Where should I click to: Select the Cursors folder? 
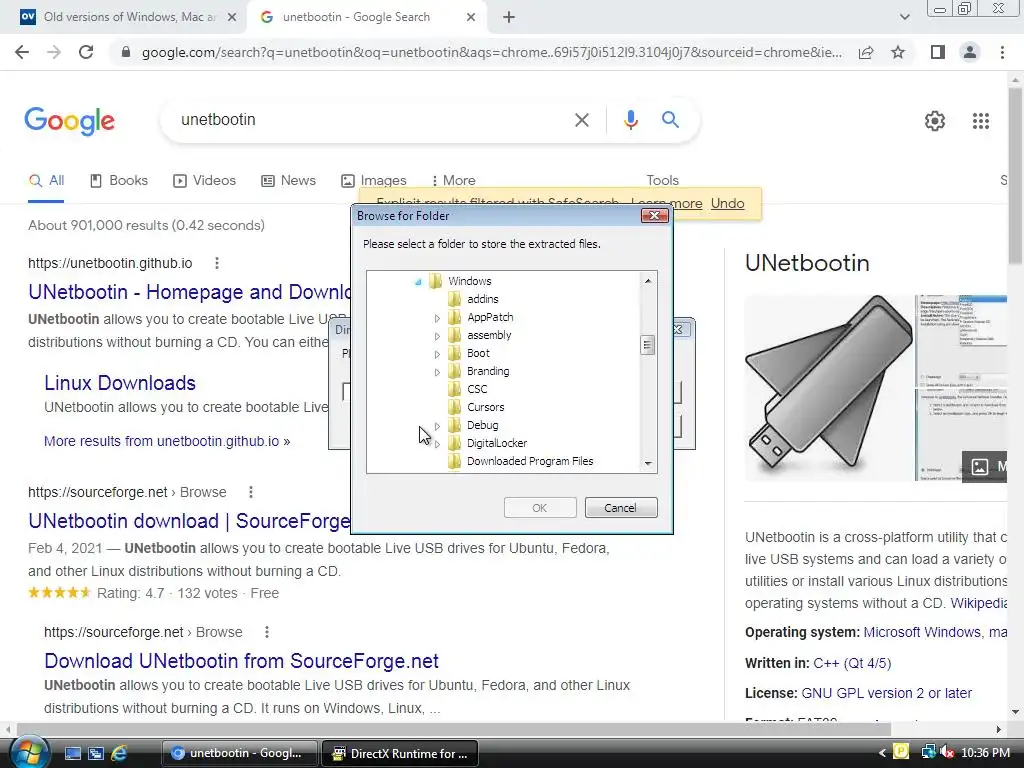coord(485,408)
